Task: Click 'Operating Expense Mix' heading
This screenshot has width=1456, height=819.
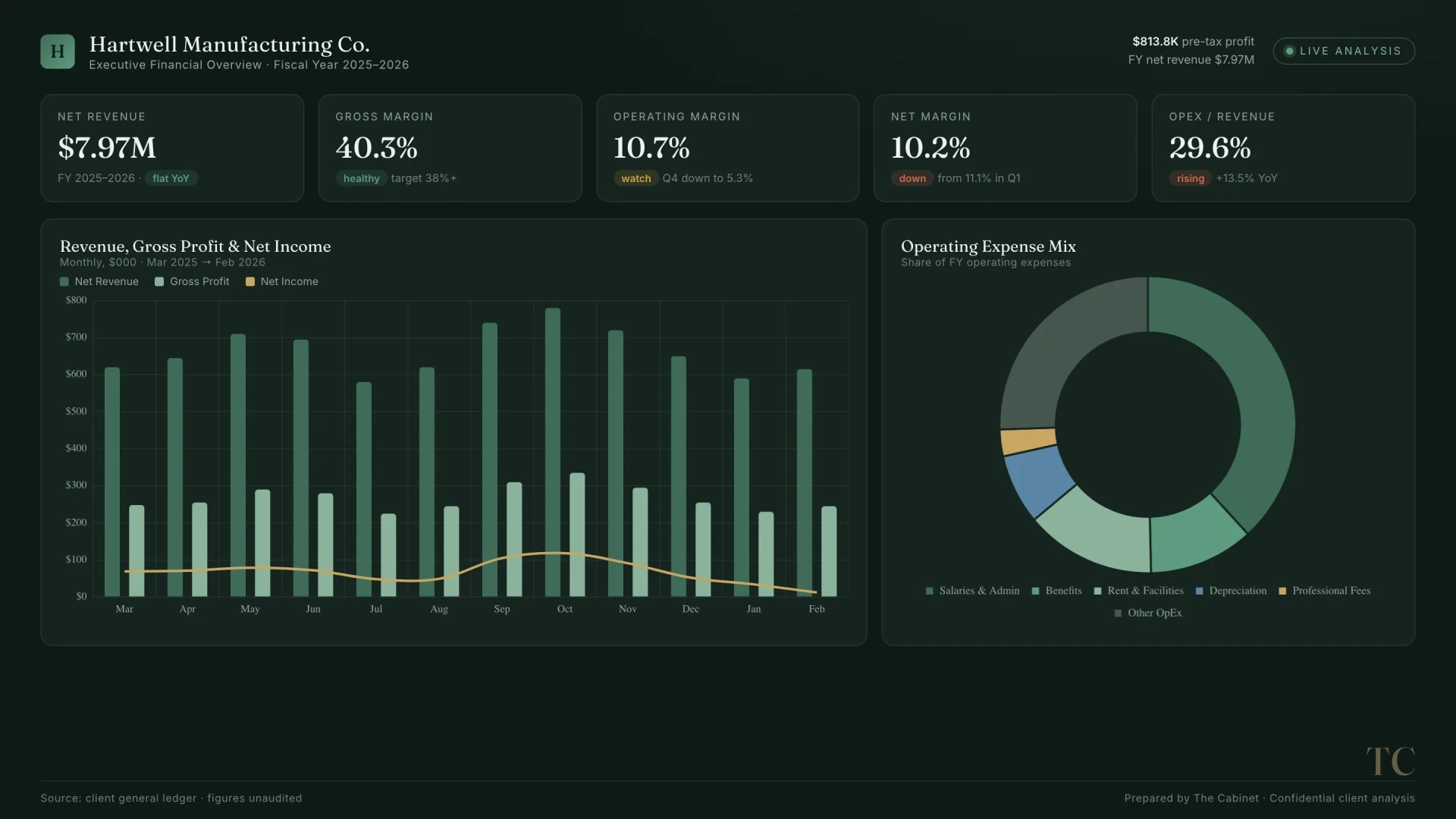Action: [988, 246]
